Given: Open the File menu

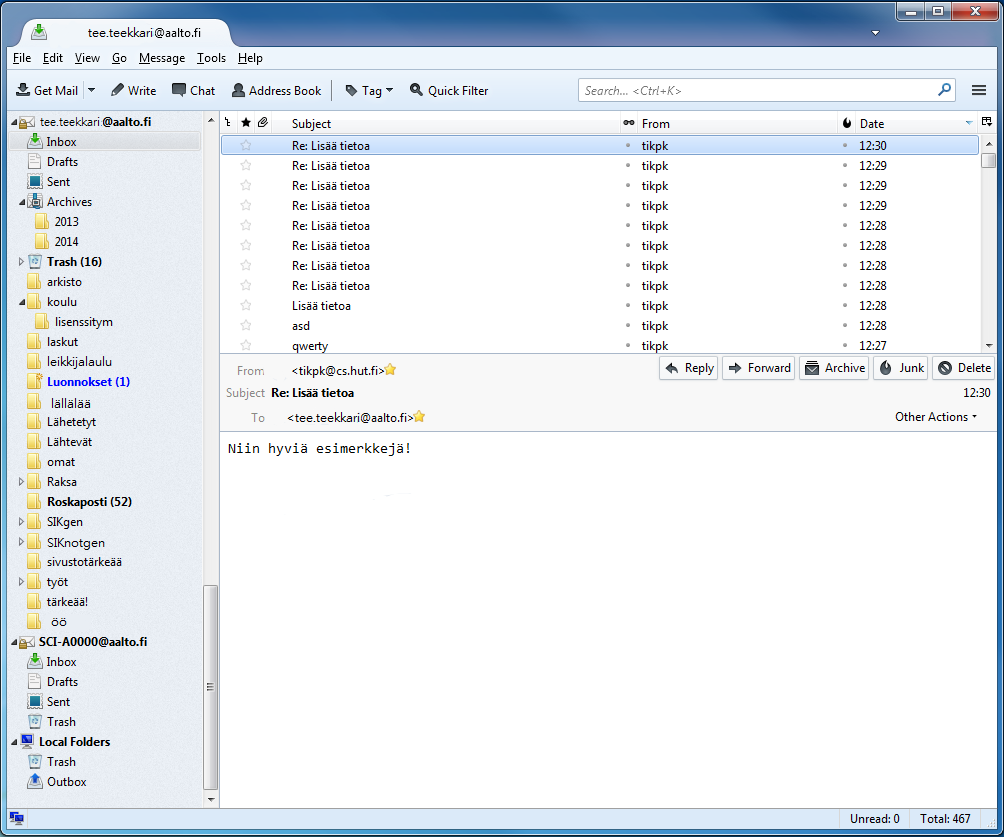Looking at the screenshot, I should (x=22, y=58).
